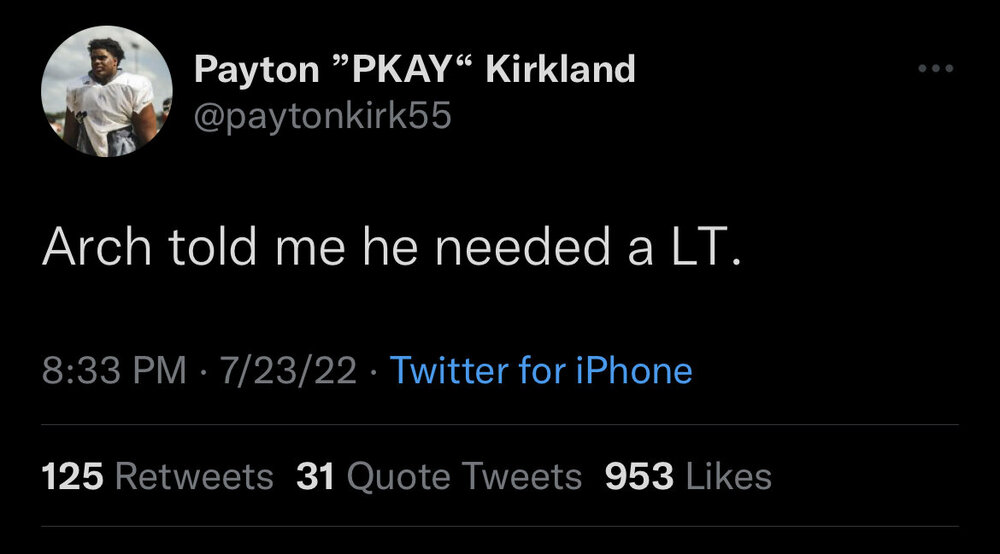This screenshot has width=1000, height=554.
Task: Click the word "Kirkland" in the name
Action: pos(560,69)
